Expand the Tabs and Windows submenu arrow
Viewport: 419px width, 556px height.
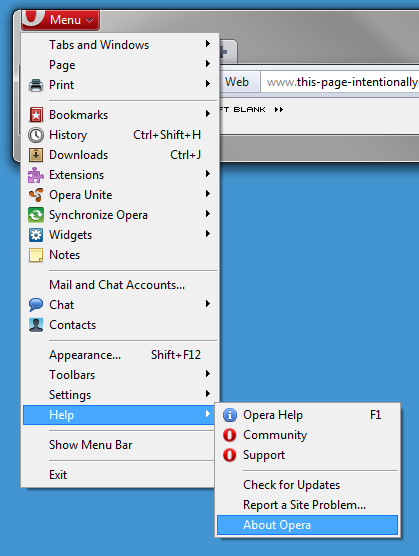[x=208, y=44]
